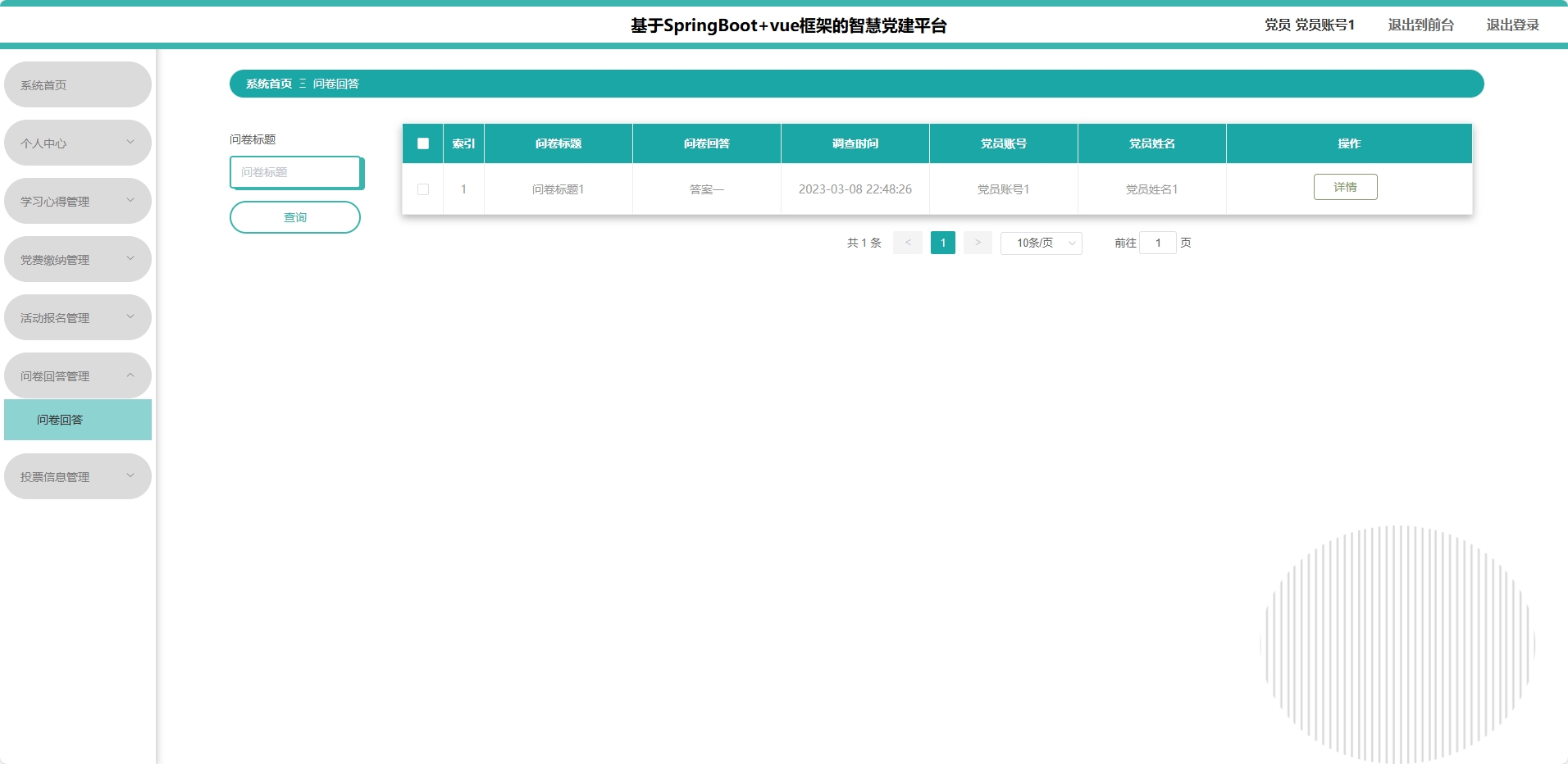Click the 党员账号 column header
The height and width of the screenshot is (764, 1568).
(x=1004, y=143)
